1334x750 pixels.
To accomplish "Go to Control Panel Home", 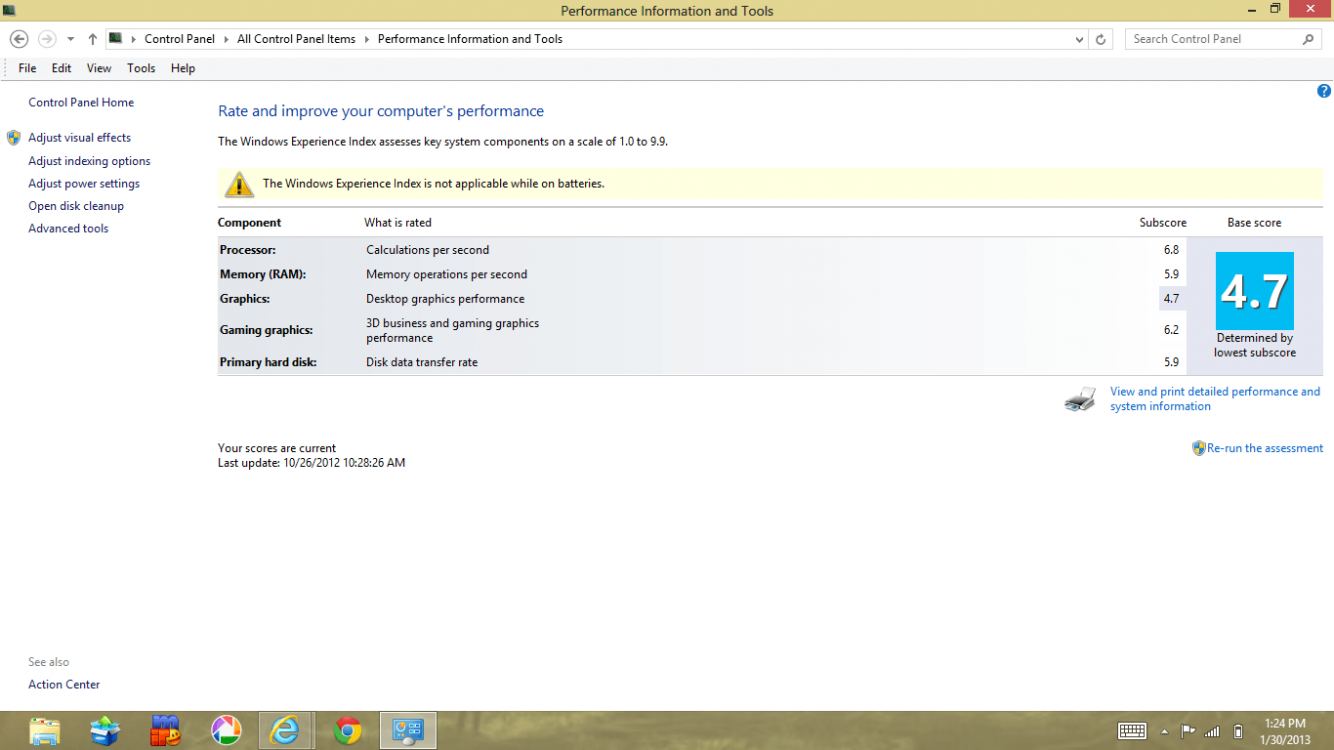I will [x=81, y=102].
